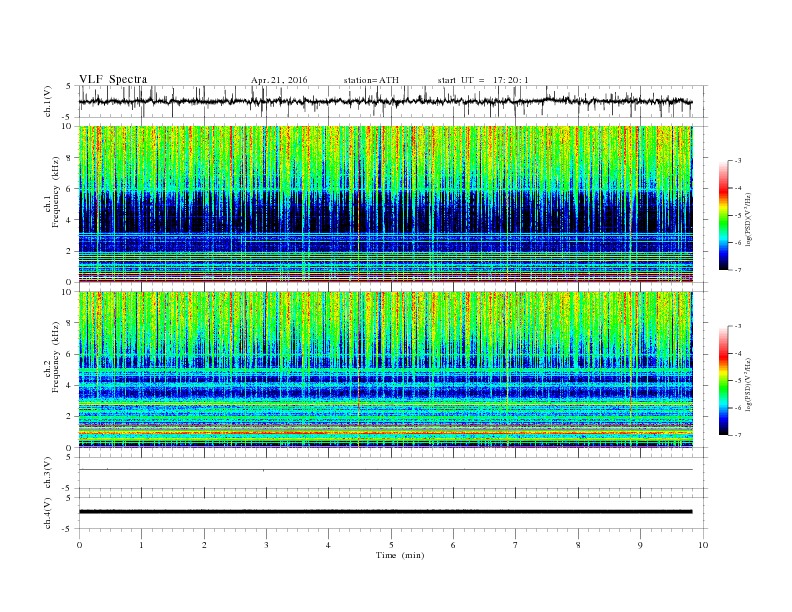Click the "6" kHz tick on ch.2 spectrogram

click(70, 354)
